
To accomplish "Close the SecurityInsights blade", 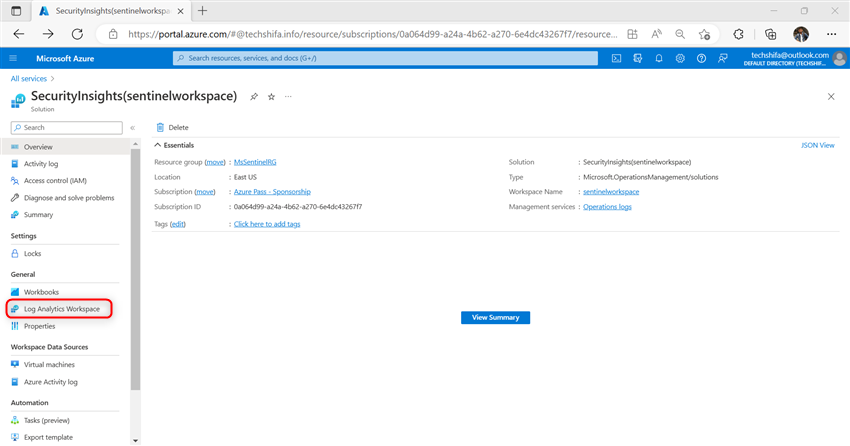I will click(x=831, y=96).
